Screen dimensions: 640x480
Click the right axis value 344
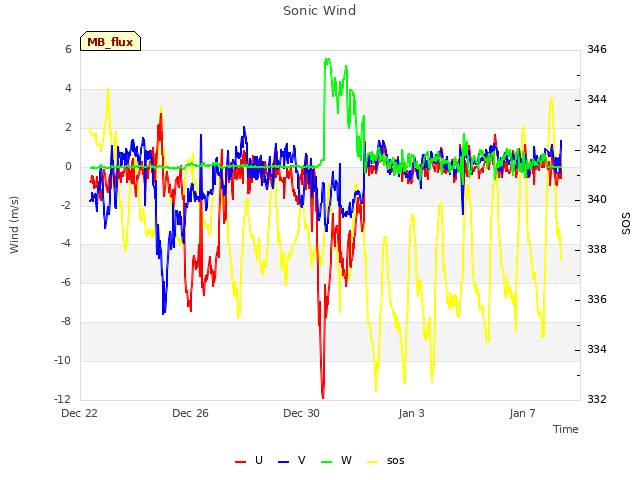tap(597, 99)
